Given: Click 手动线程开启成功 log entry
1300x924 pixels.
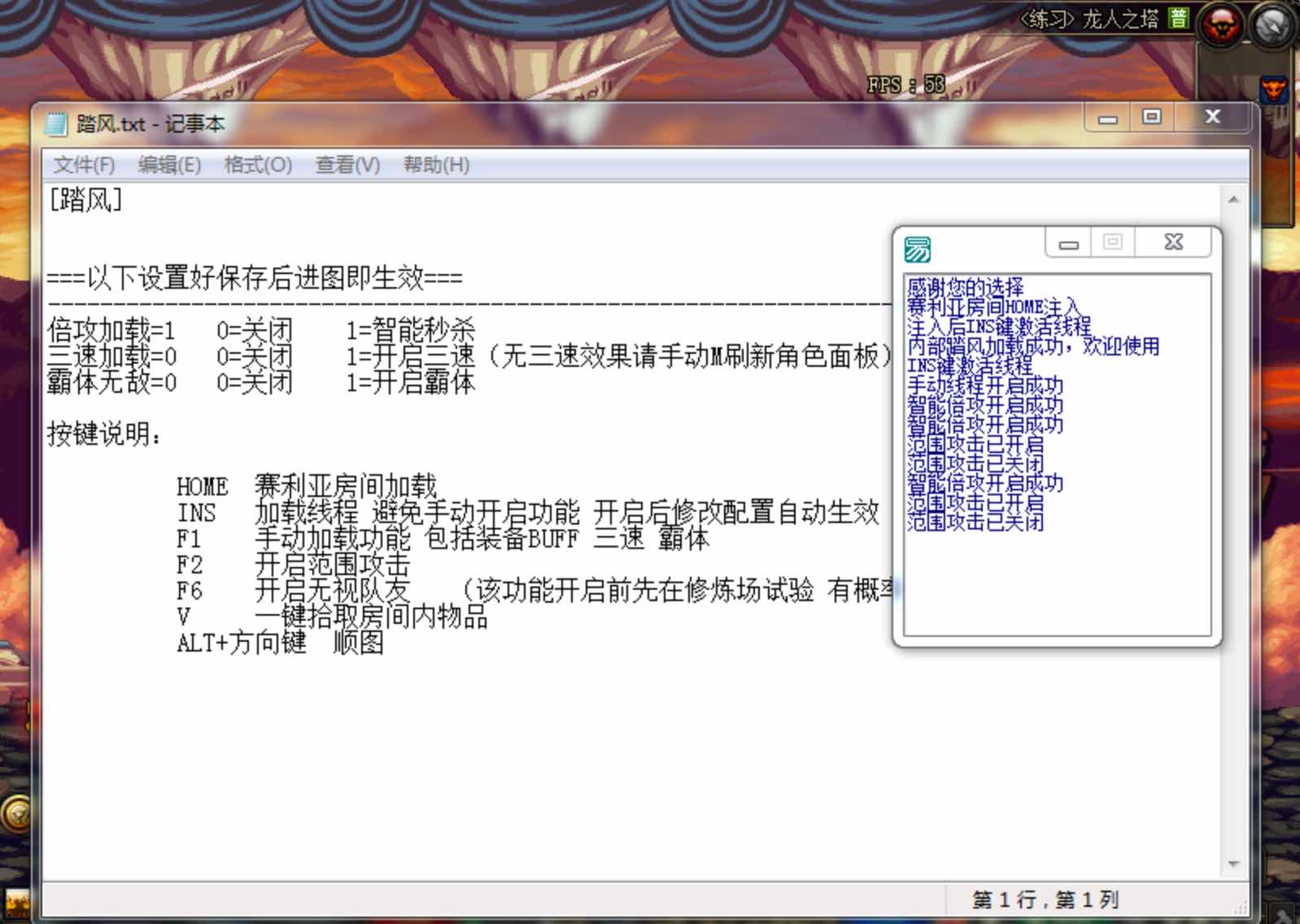Looking at the screenshot, I should tap(985, 385).
